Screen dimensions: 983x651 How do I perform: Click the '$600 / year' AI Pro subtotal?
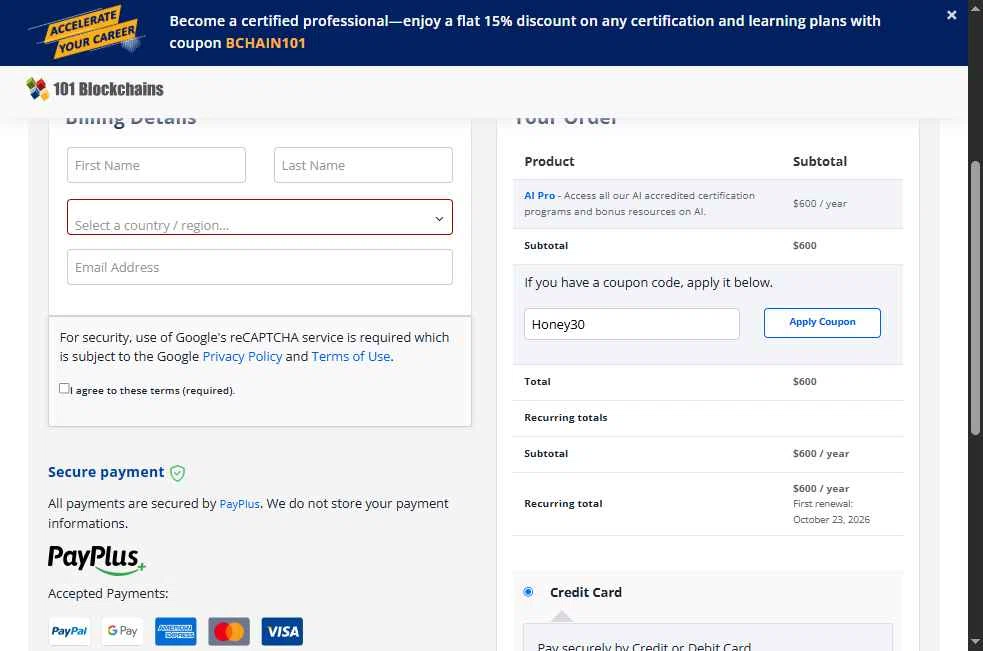pyautogui.click(x=820, y=204)
